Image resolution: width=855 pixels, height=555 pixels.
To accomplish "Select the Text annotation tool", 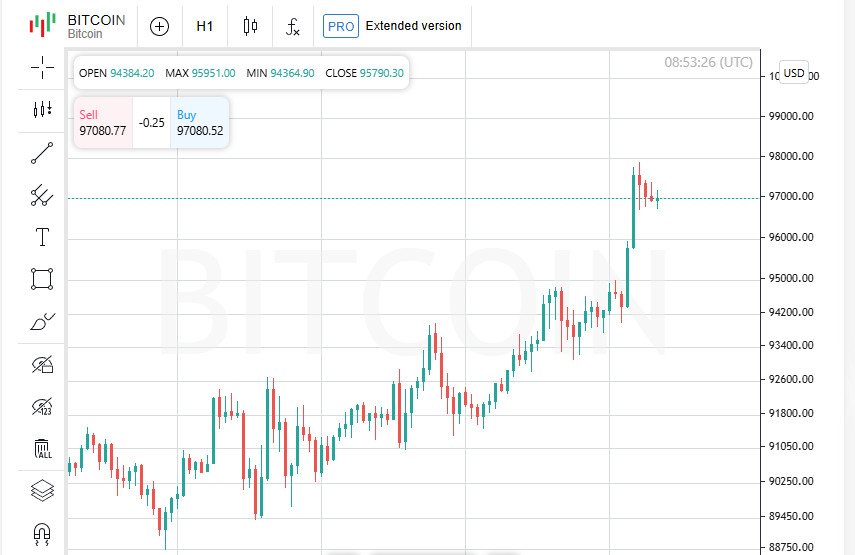I will pyautogui.click(x=42, y=237).
